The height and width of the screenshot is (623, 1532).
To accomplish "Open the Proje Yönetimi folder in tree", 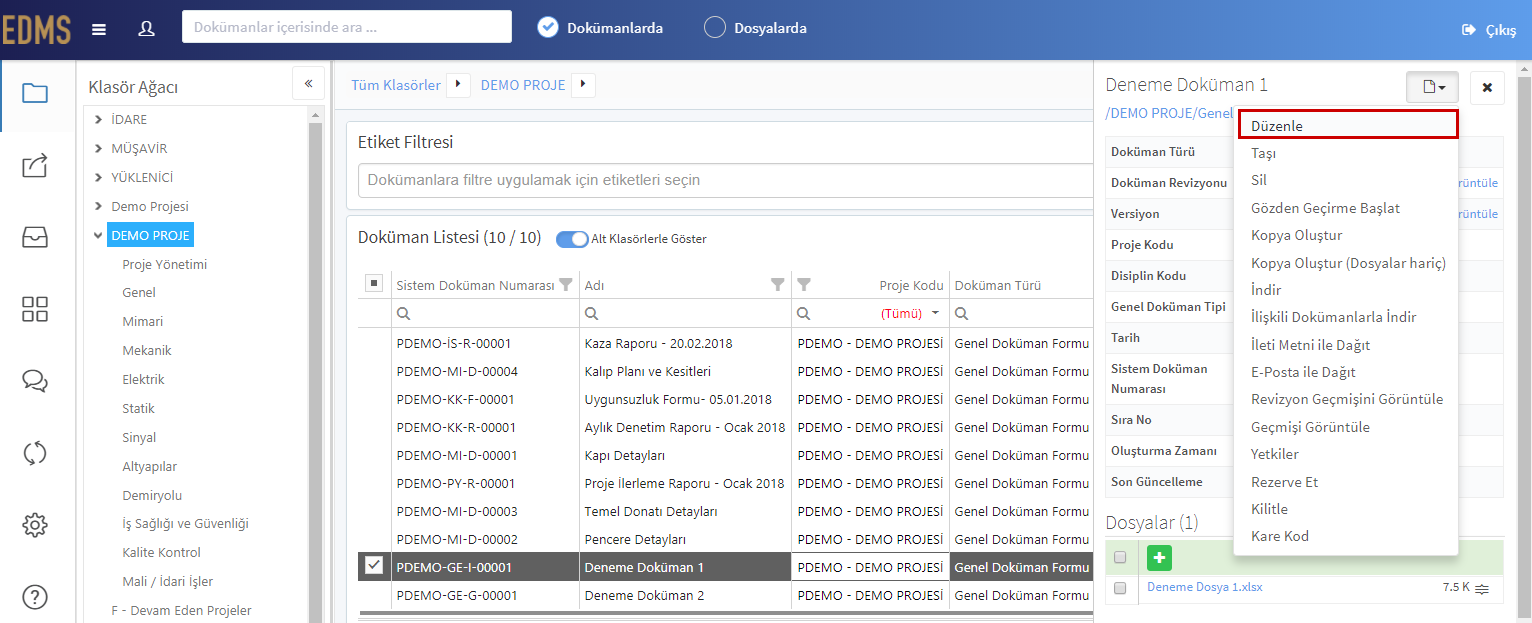I will click(x=165, y=264).
